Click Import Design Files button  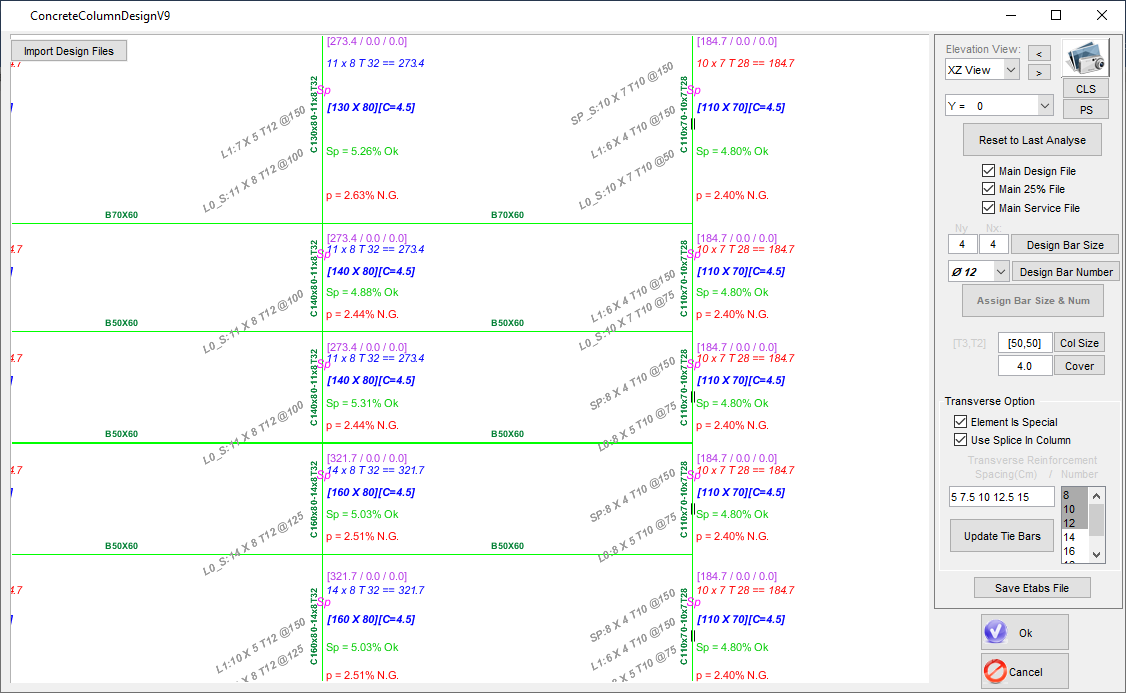pos(69,51)
